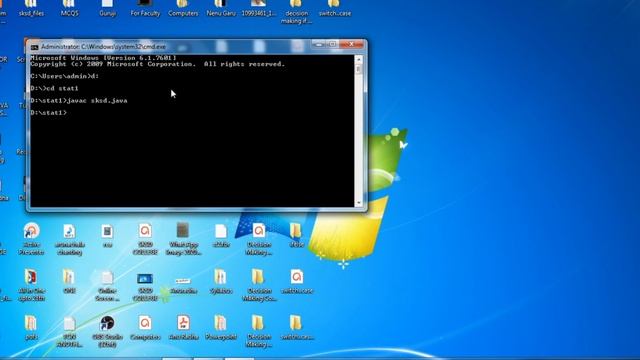This screenshot has width=640, height=360.
Task: Select the 10993461_1 image icon
Action: (259, 8)
